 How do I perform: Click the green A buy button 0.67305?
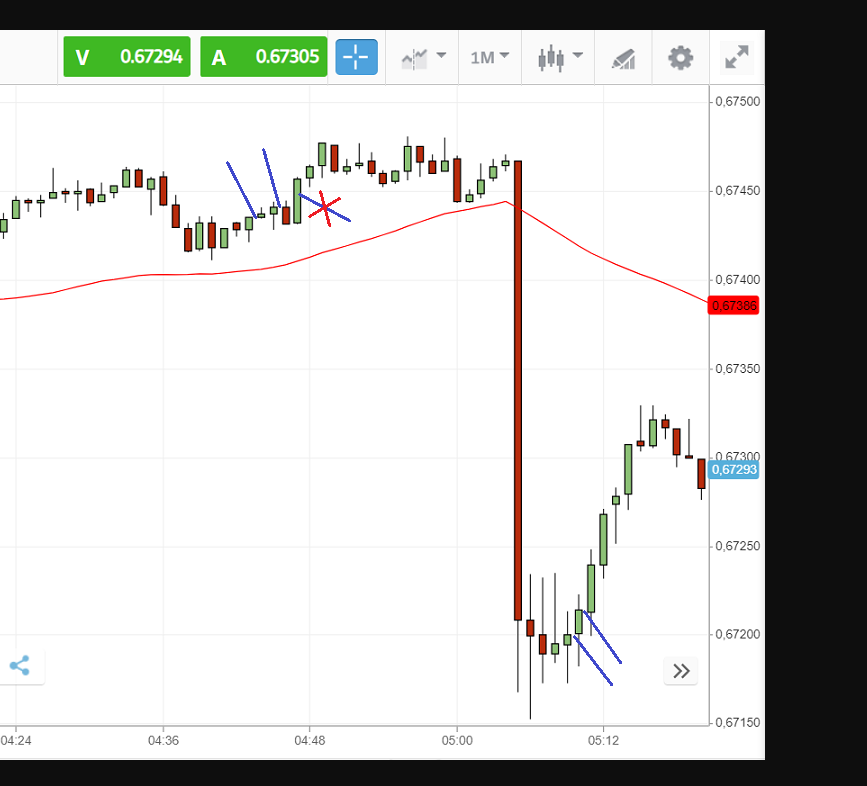(263, 56)
